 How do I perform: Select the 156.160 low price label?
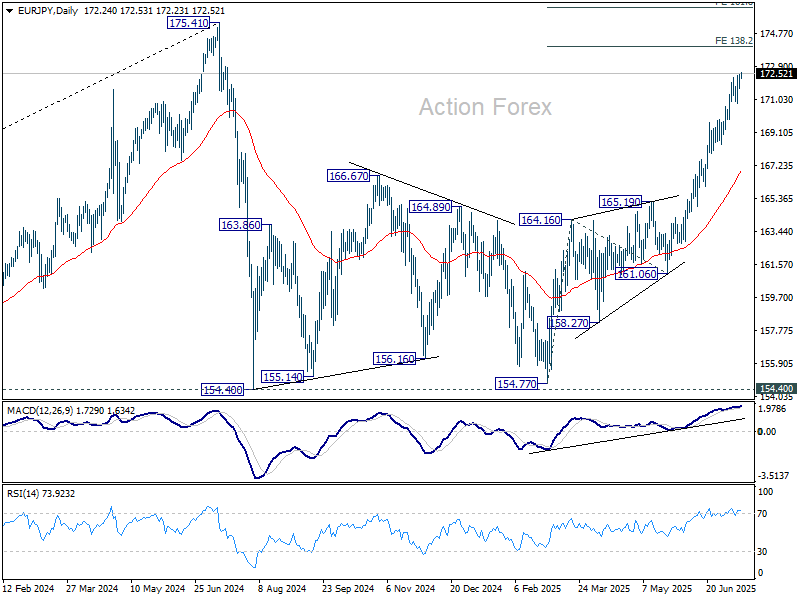394,358
